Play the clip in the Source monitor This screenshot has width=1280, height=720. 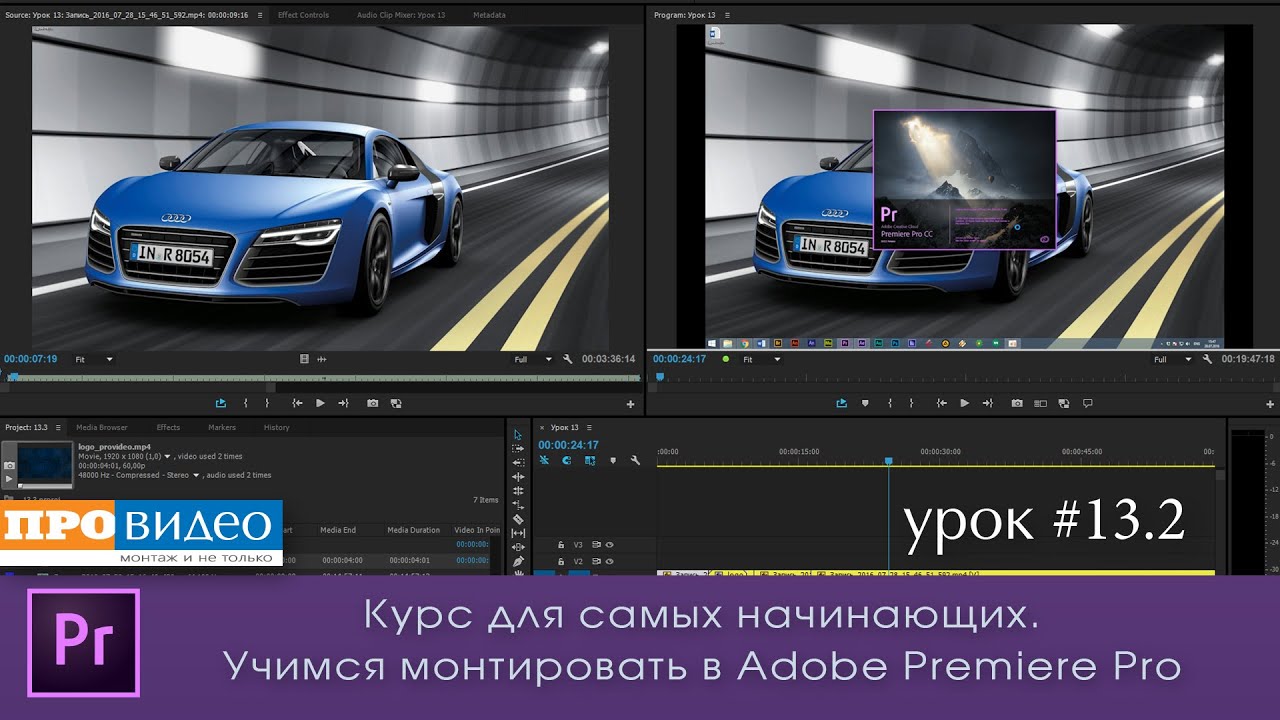(x=320, y=403)
